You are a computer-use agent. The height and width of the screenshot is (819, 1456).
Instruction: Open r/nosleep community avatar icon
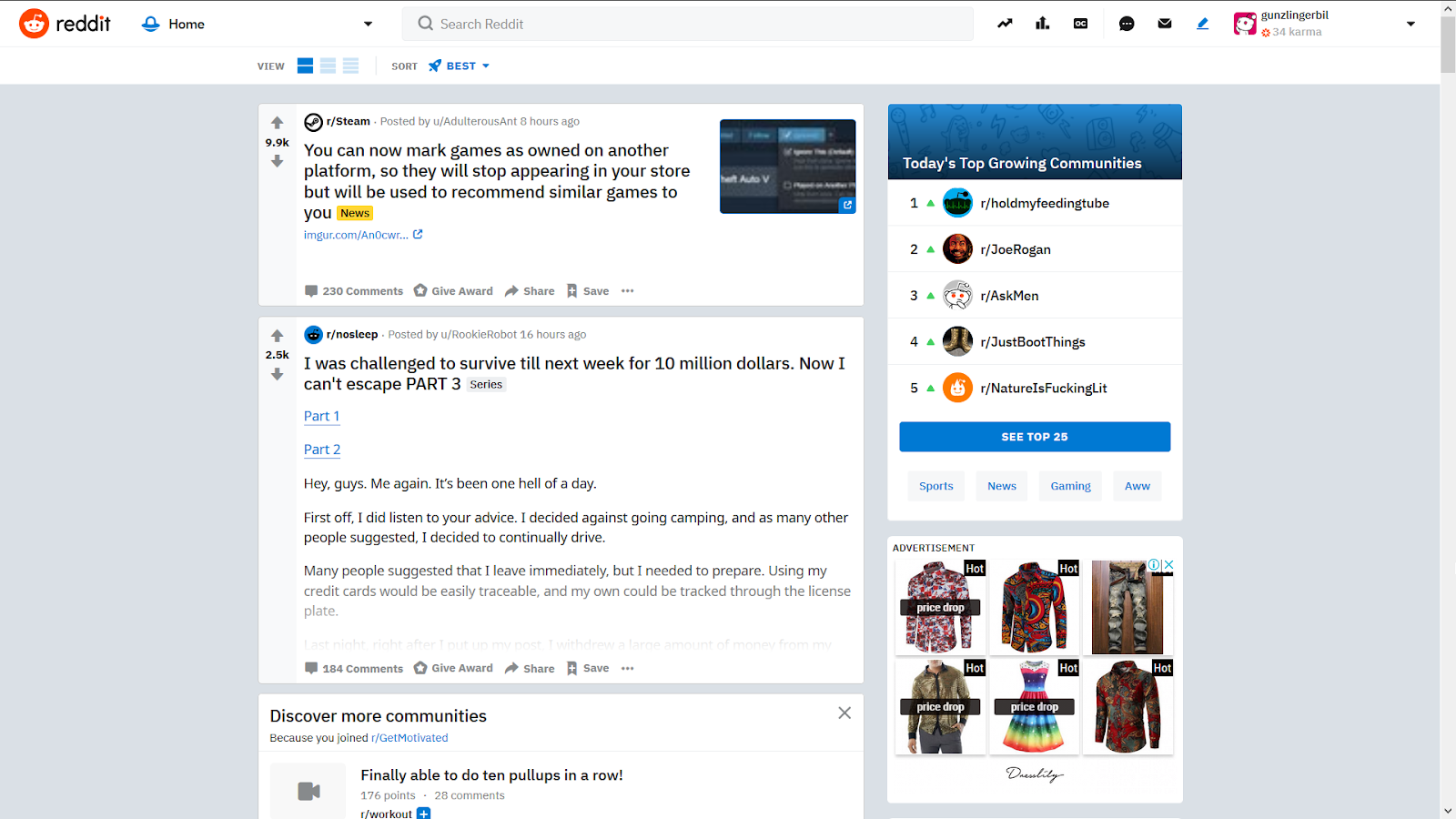(313, 335)
